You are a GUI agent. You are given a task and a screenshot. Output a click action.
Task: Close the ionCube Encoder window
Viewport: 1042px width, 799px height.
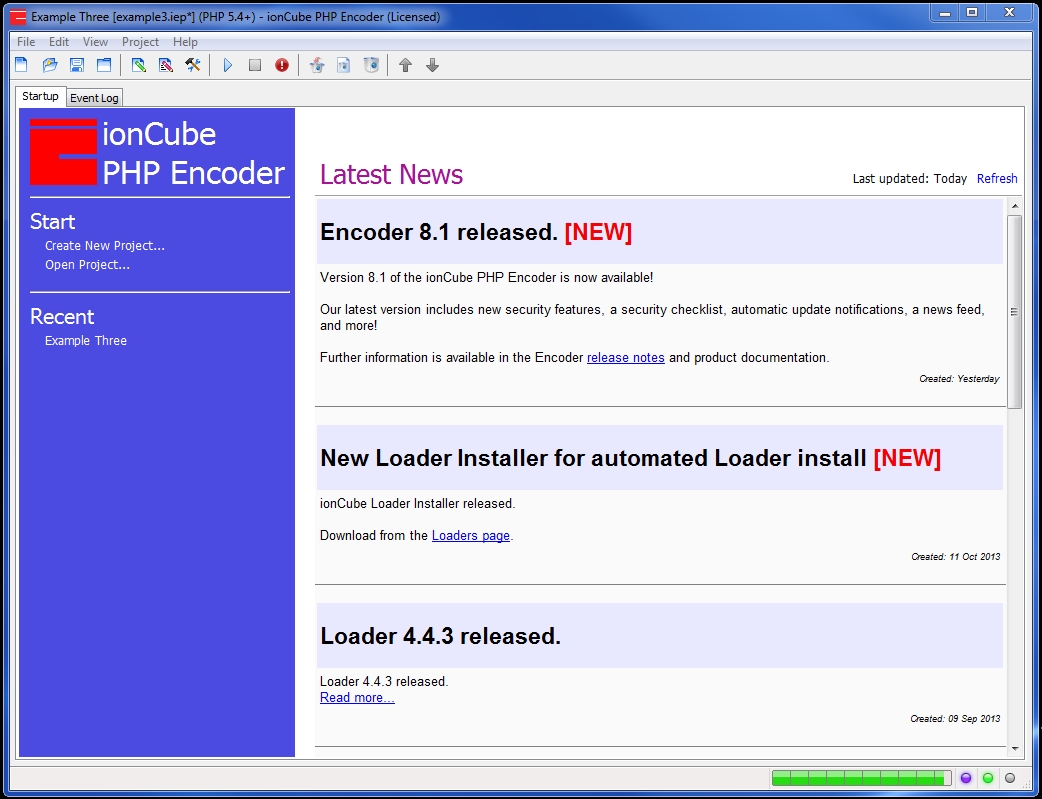[1009, 13]
